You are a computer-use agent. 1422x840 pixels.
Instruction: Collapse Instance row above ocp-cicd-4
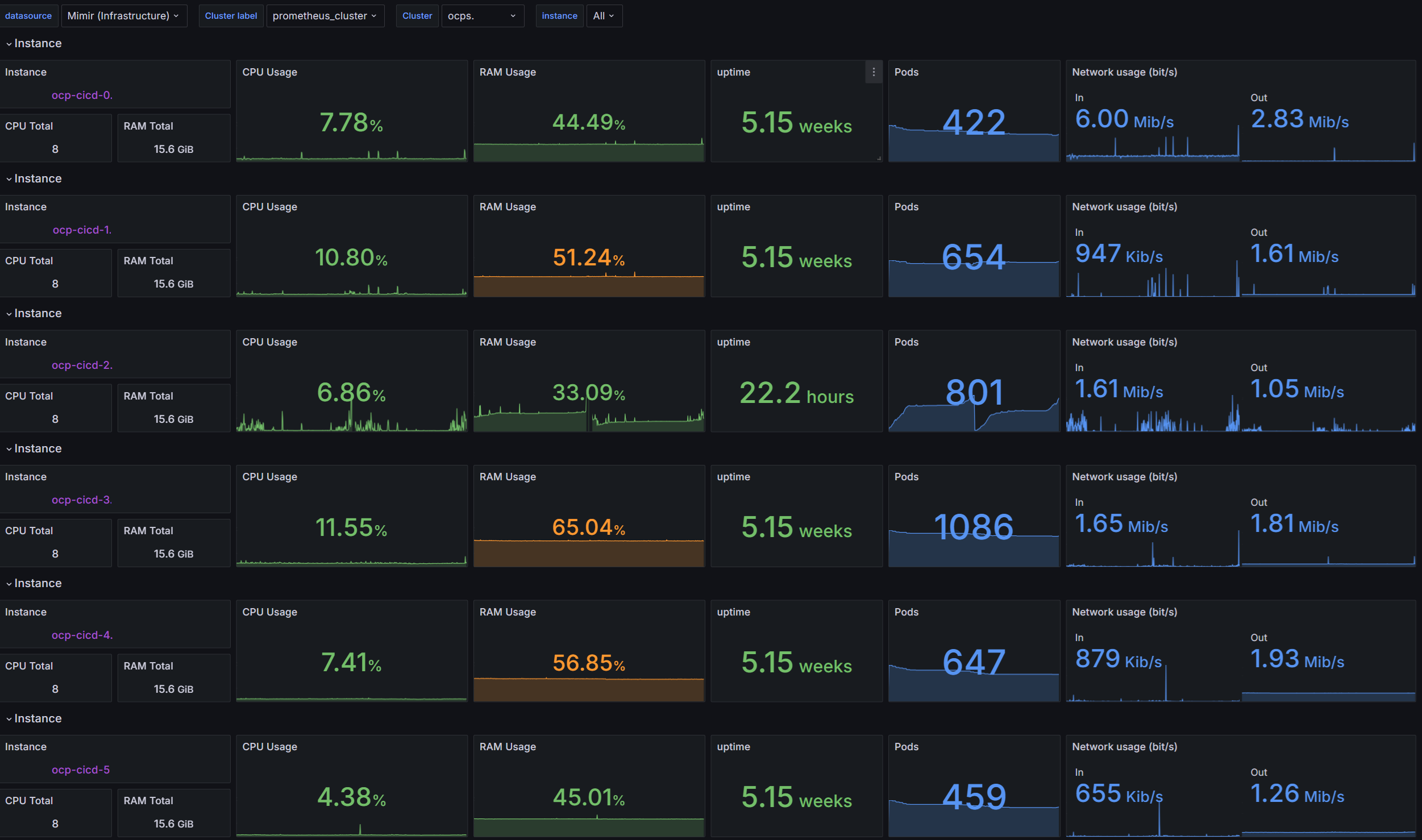(9, 584)
